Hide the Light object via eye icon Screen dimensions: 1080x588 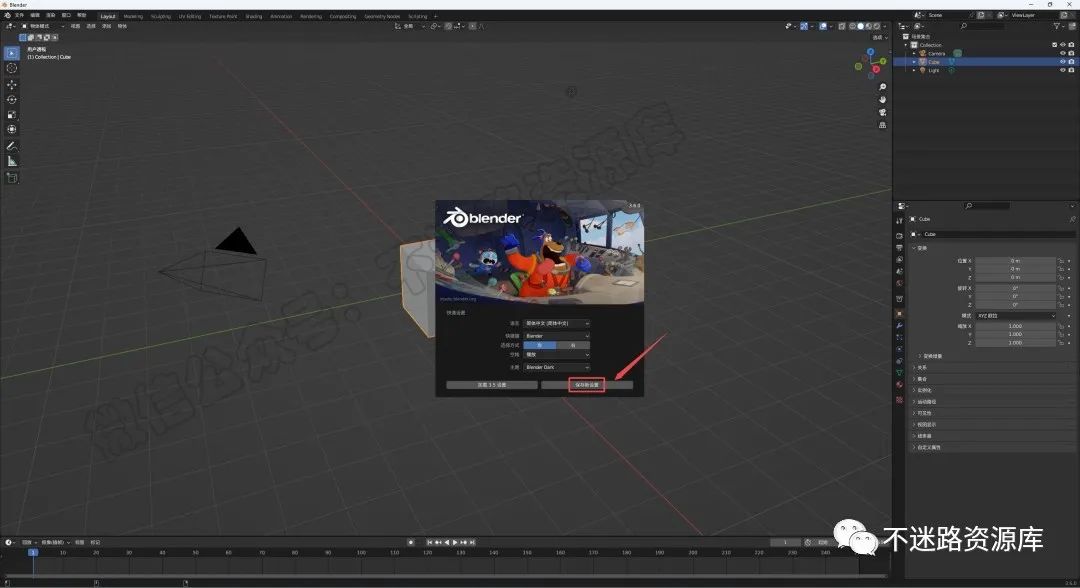[1063, 70]
